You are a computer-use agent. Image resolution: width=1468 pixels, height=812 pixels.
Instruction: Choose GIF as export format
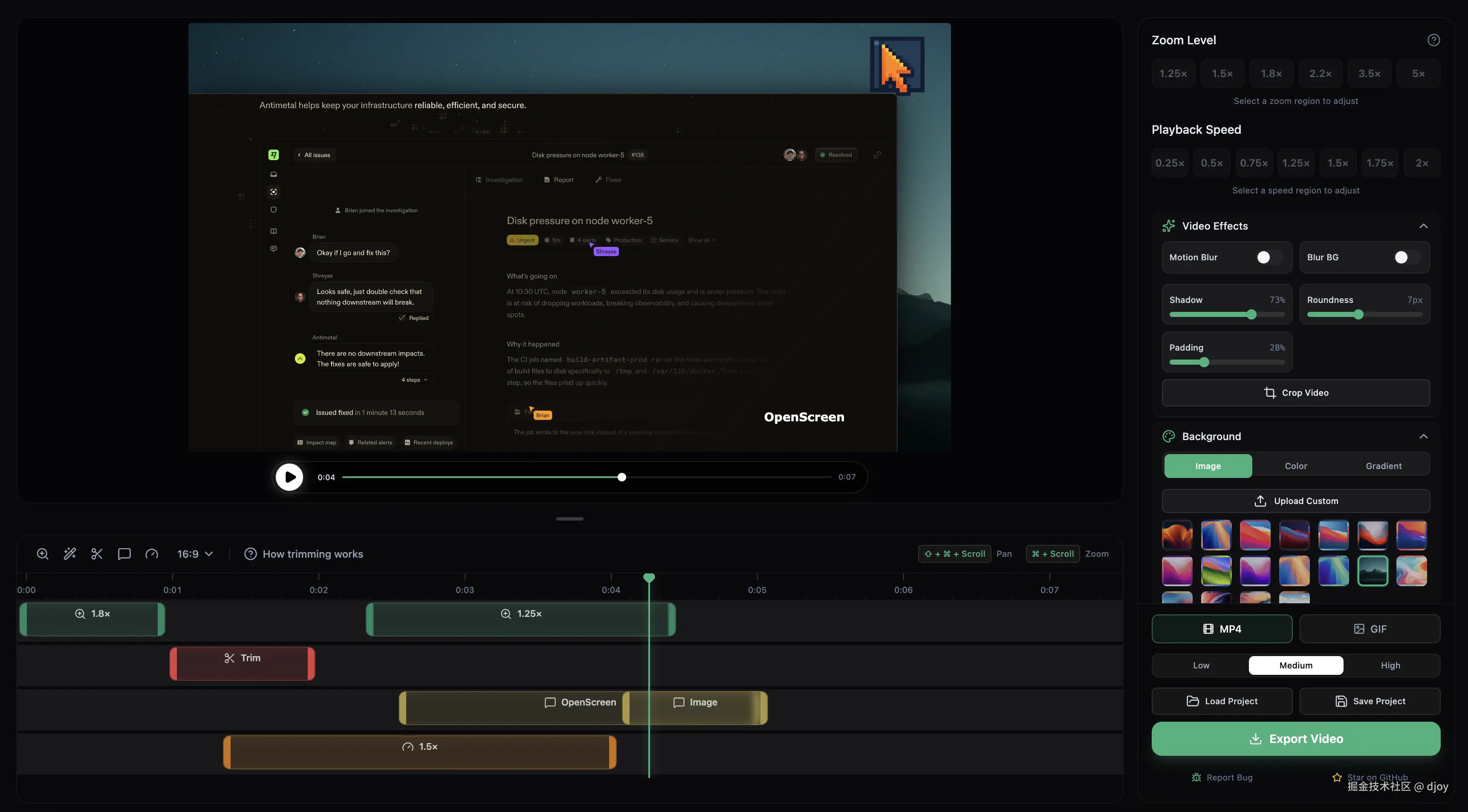click(1370, 629)
